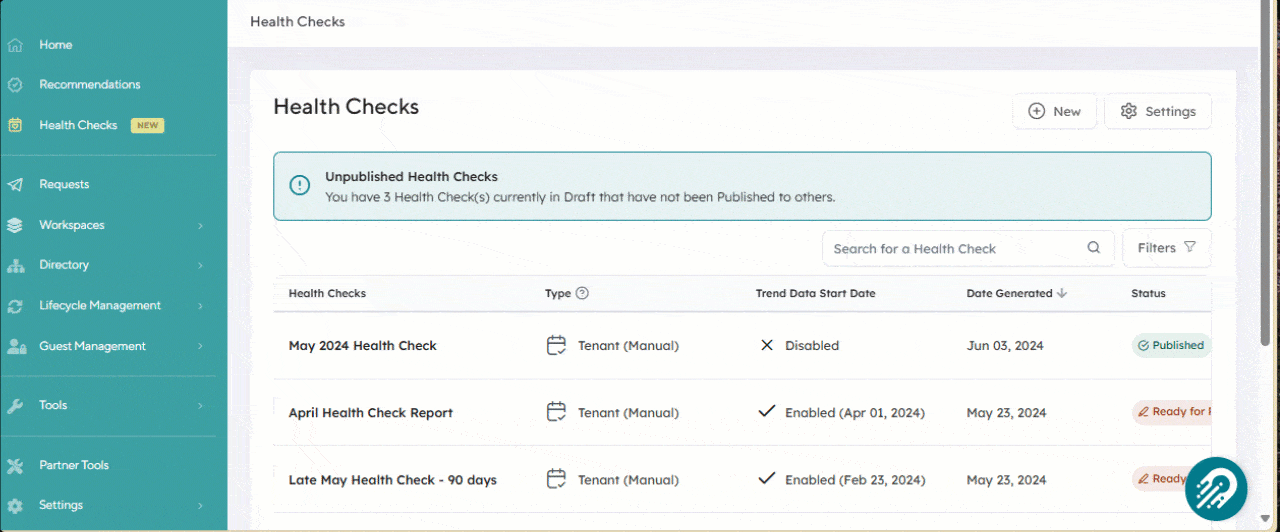This screenshot has height=532, width=1280.
Task: Click the Partner Tools icon
Action: tap(15, 466)
